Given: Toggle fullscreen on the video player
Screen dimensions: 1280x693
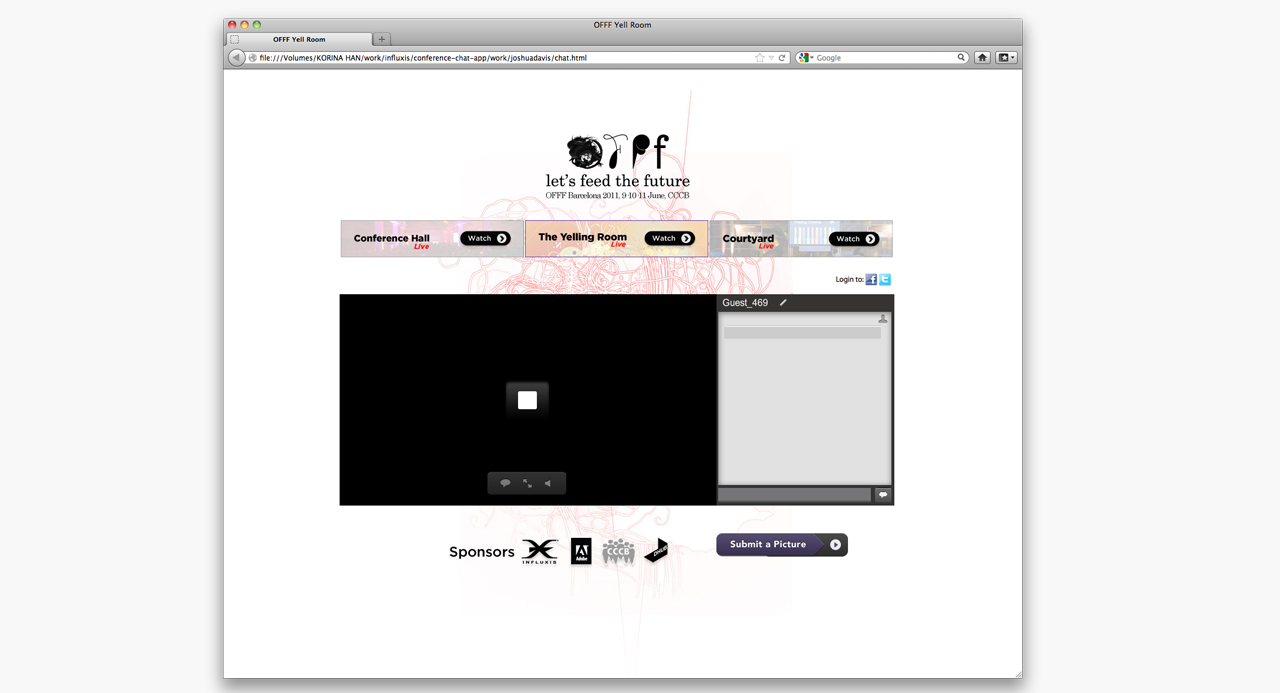Looking at the screenshot, I should (527, 483).
